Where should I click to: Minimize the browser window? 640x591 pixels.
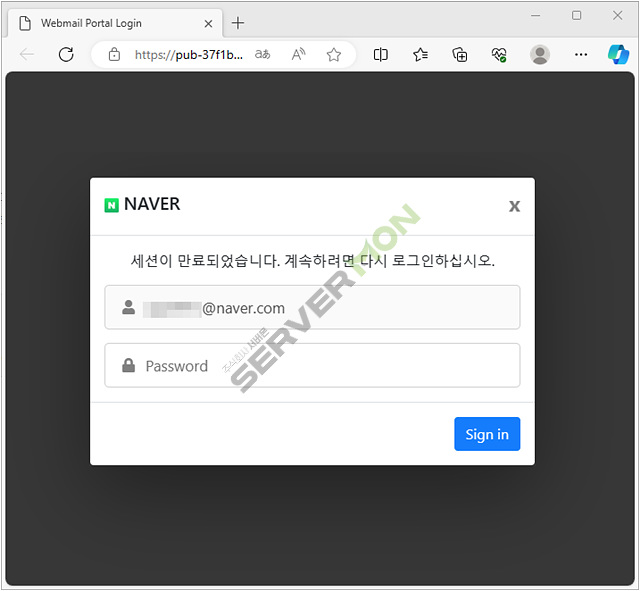536,16
